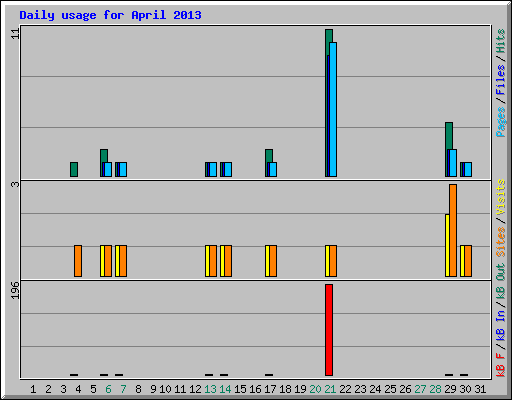
Task: Click the orange Sites bar on day 7
Action: [123, 261]
